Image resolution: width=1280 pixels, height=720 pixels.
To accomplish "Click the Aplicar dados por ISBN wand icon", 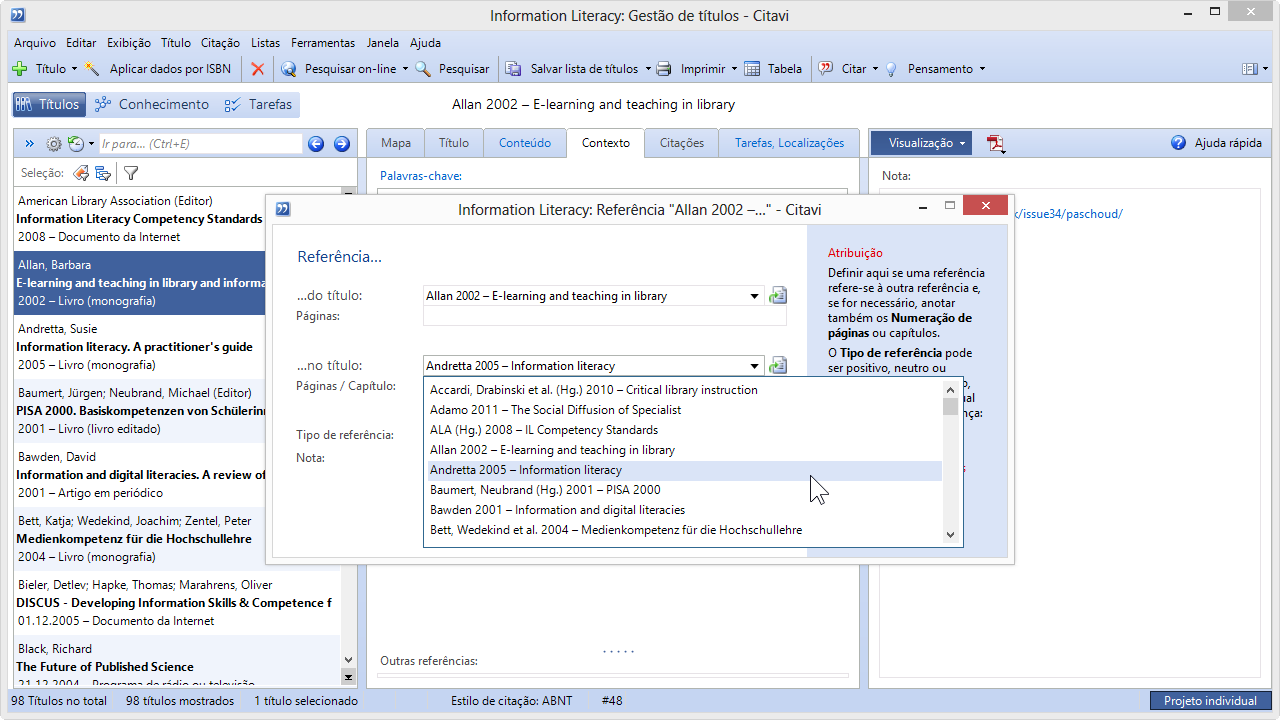I will [93, 69].
